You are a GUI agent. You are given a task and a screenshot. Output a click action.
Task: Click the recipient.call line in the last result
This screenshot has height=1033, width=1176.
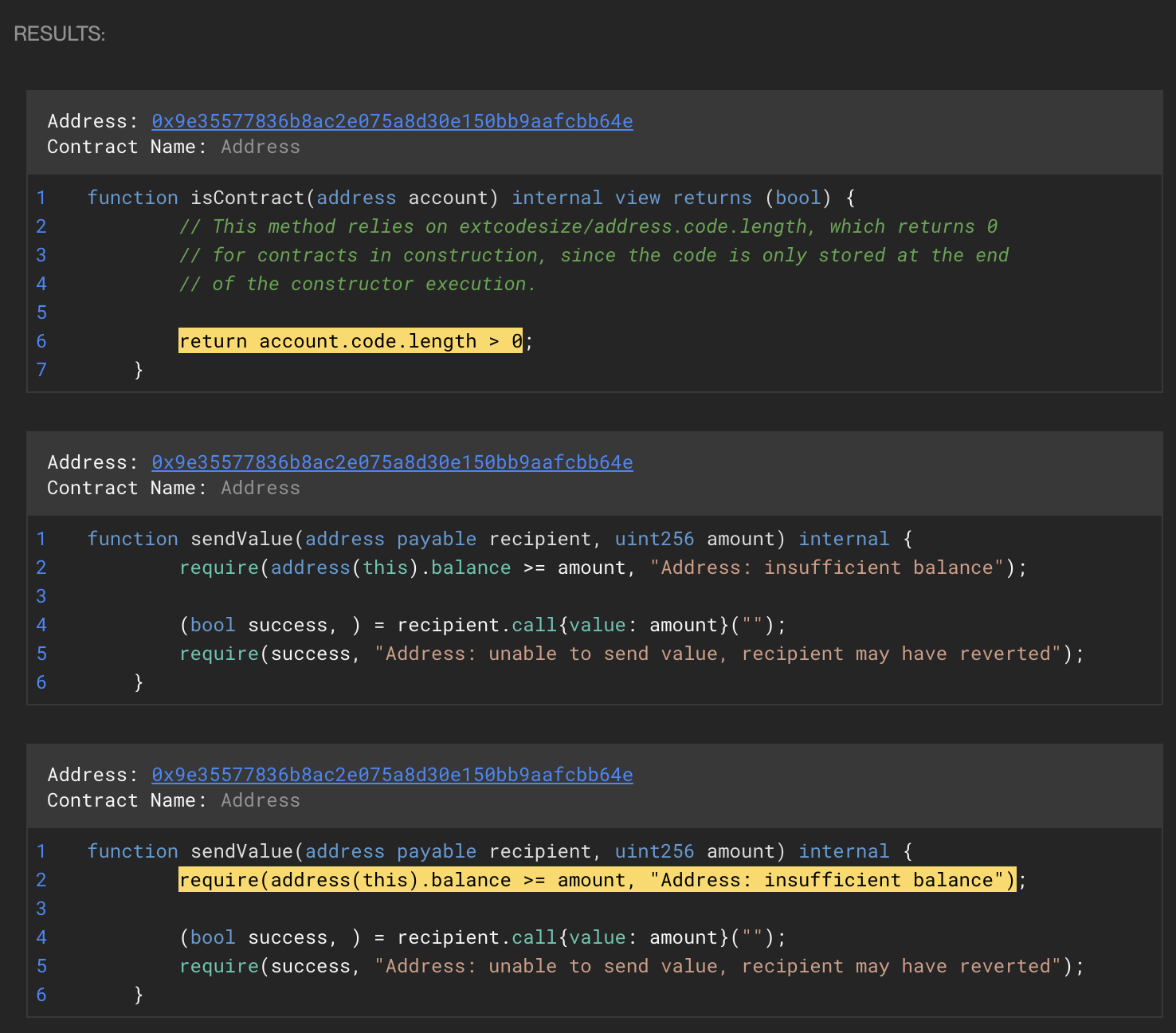click(482, 937)
